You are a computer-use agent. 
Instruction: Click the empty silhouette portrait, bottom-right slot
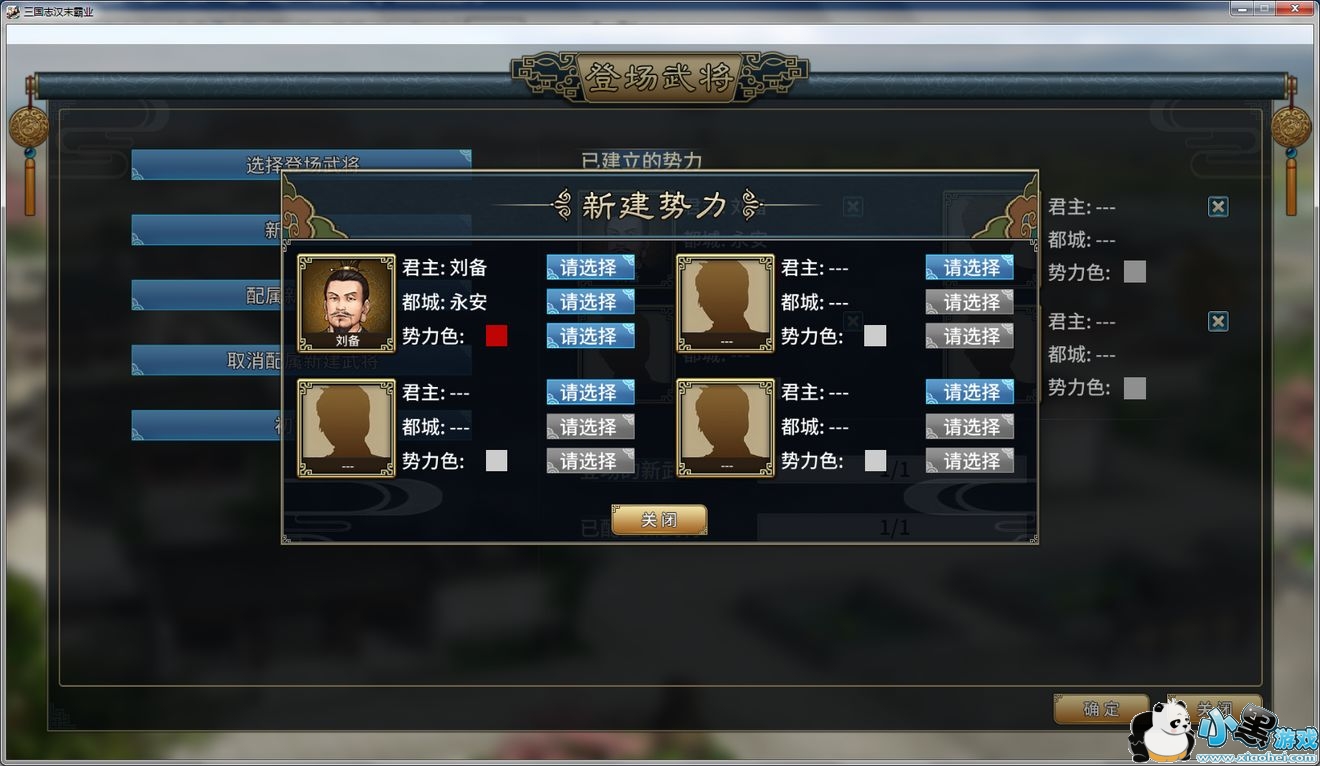(x=725, y=427)
